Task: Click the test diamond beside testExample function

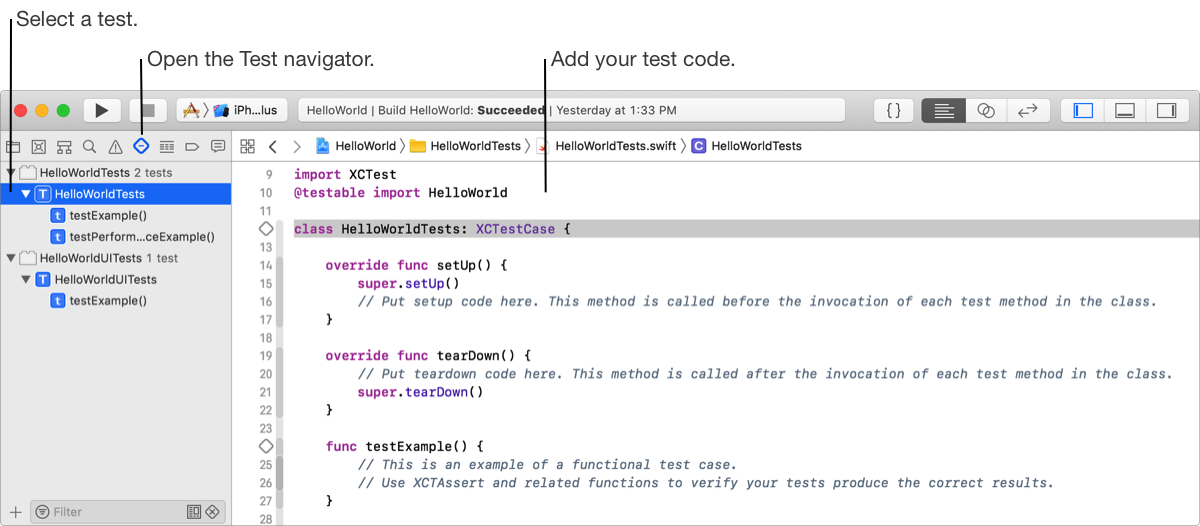Action: pyautogui.click(x=266, y=446)
